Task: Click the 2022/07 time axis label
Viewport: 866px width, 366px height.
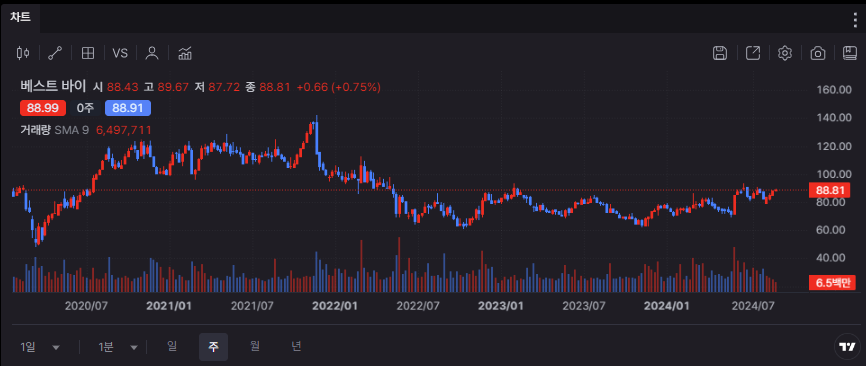Action: pos(418,305)
